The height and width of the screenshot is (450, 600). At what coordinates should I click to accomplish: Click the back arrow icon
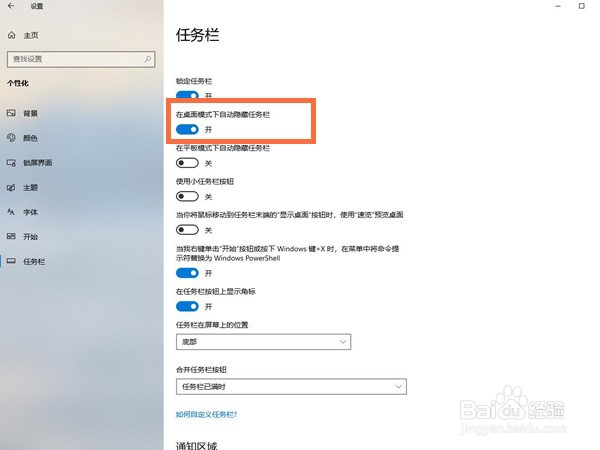11,6
